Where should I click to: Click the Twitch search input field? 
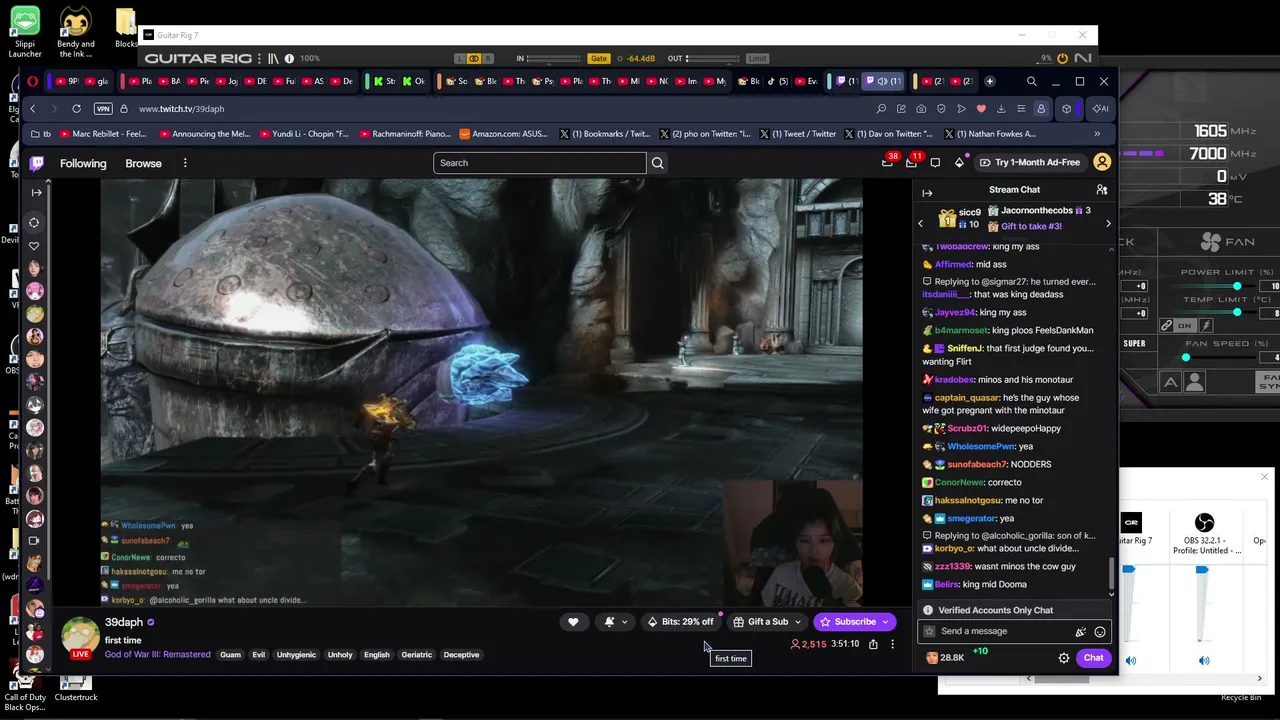point(540,163)
